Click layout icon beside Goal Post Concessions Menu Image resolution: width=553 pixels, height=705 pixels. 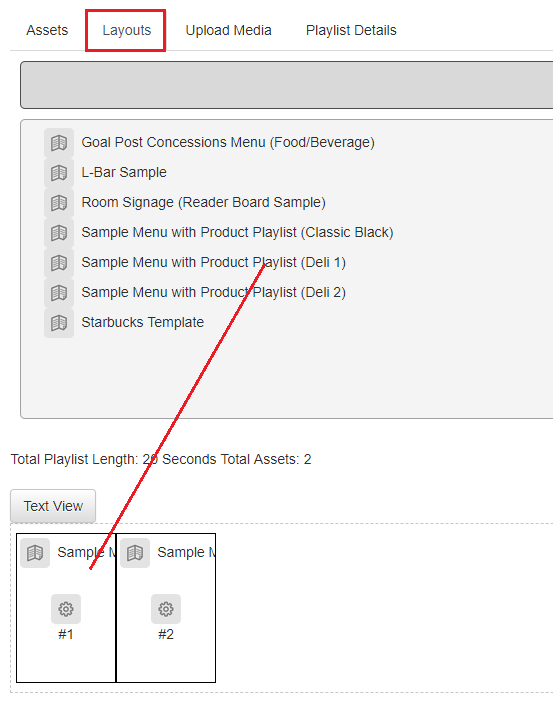pyautogui.click(x=59, y=143)
